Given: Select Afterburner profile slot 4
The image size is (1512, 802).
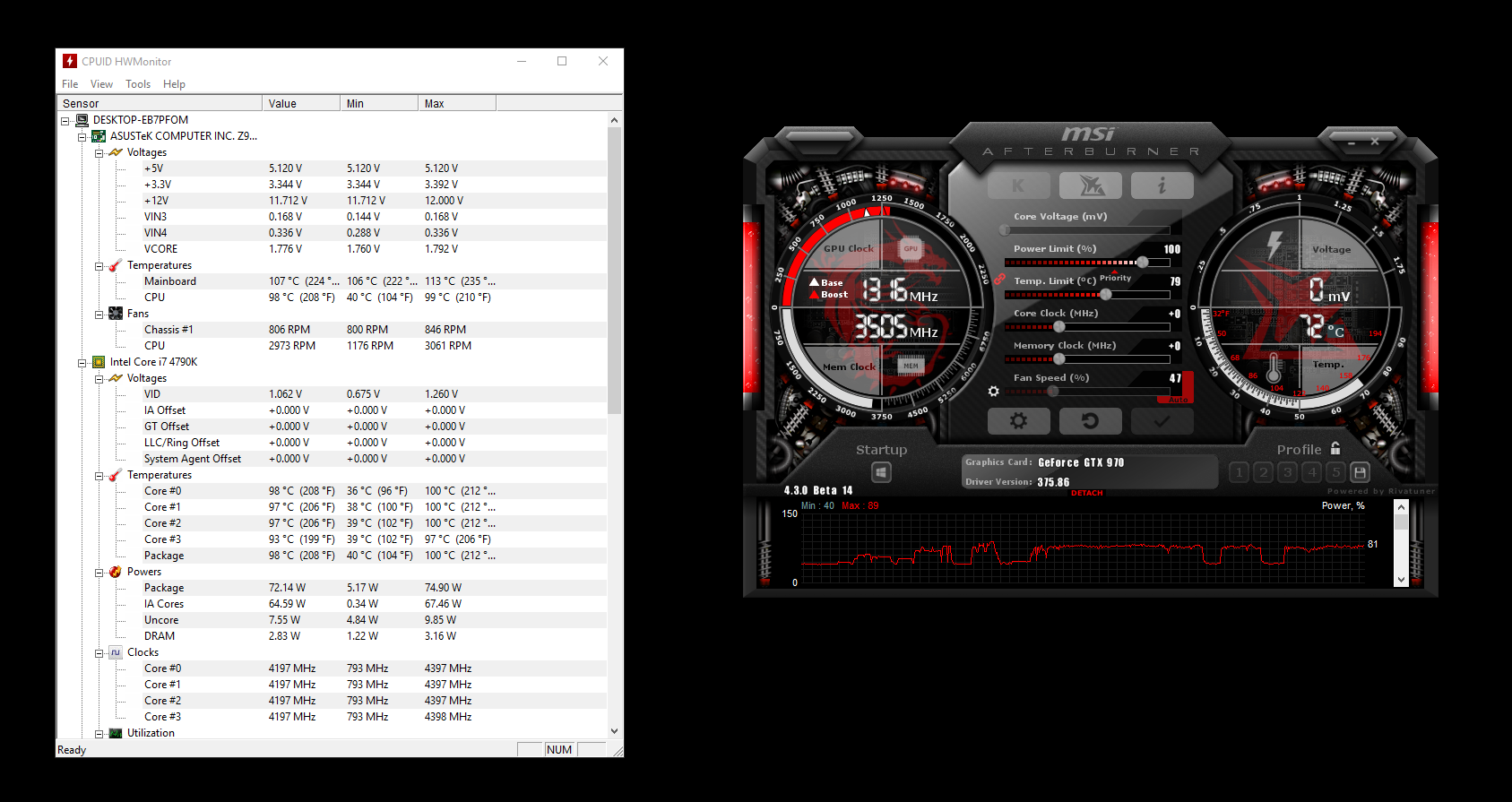Looking at the screenshot, I should point(1311,472).
